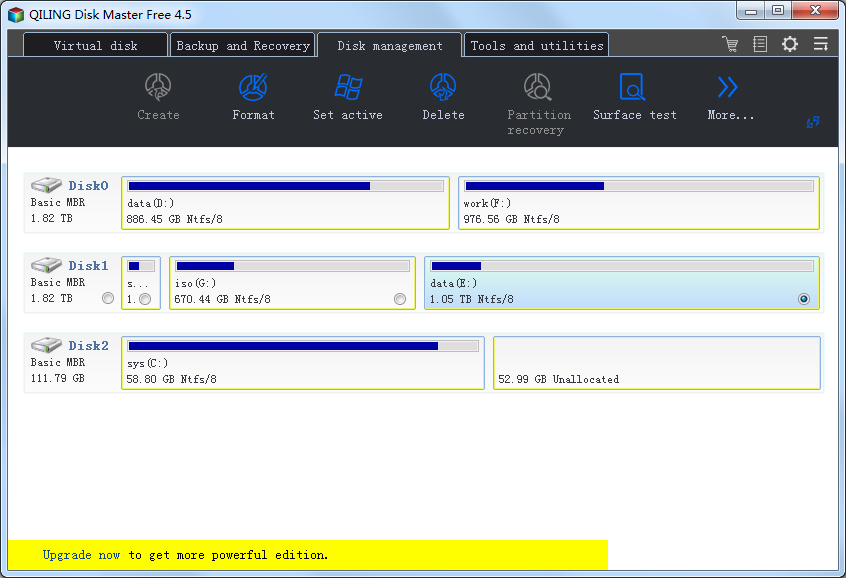
Task: Select the data(E:) partition radio button
Action: 804,299
